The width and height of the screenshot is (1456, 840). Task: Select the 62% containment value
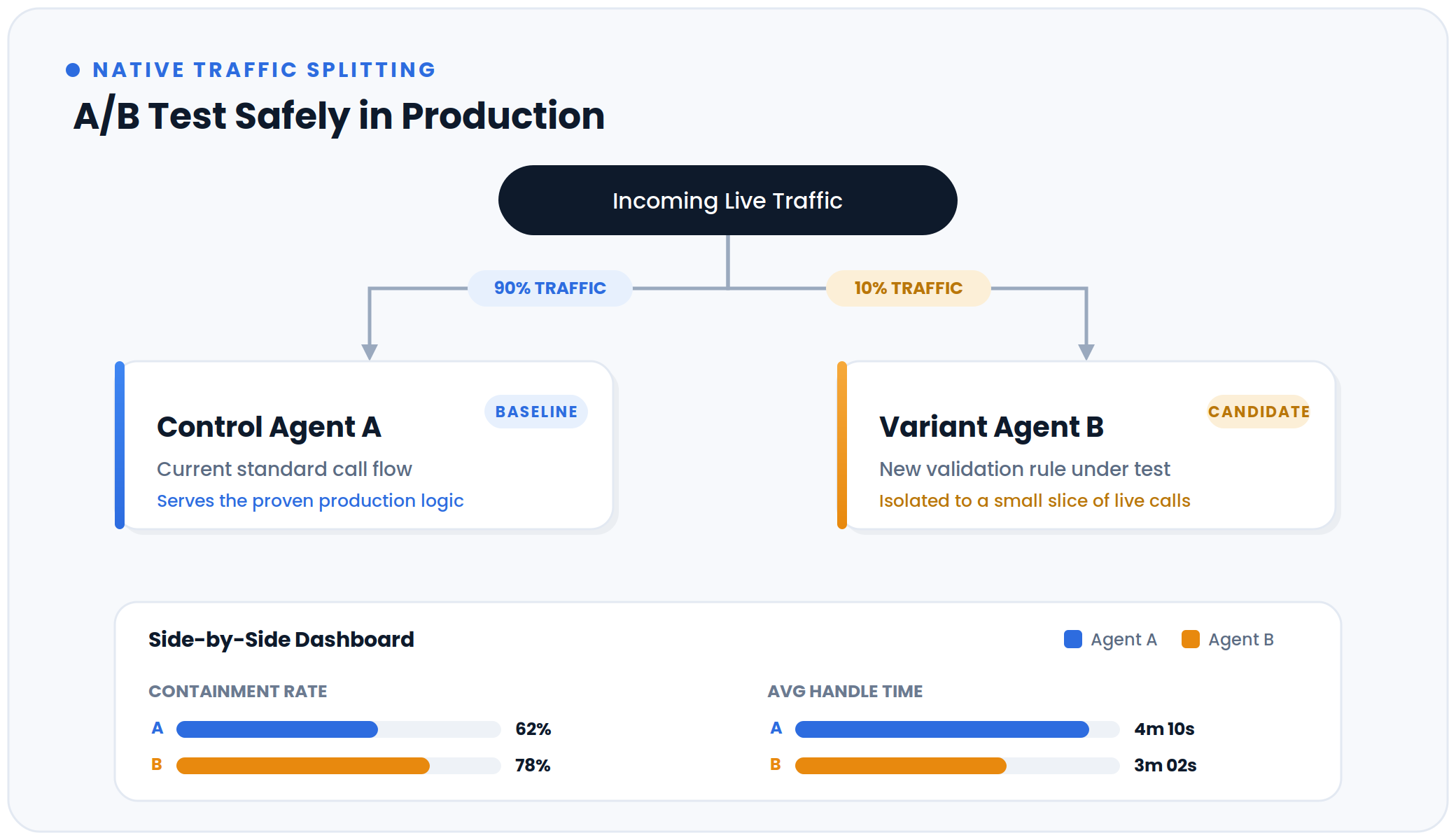pos(533,729)
